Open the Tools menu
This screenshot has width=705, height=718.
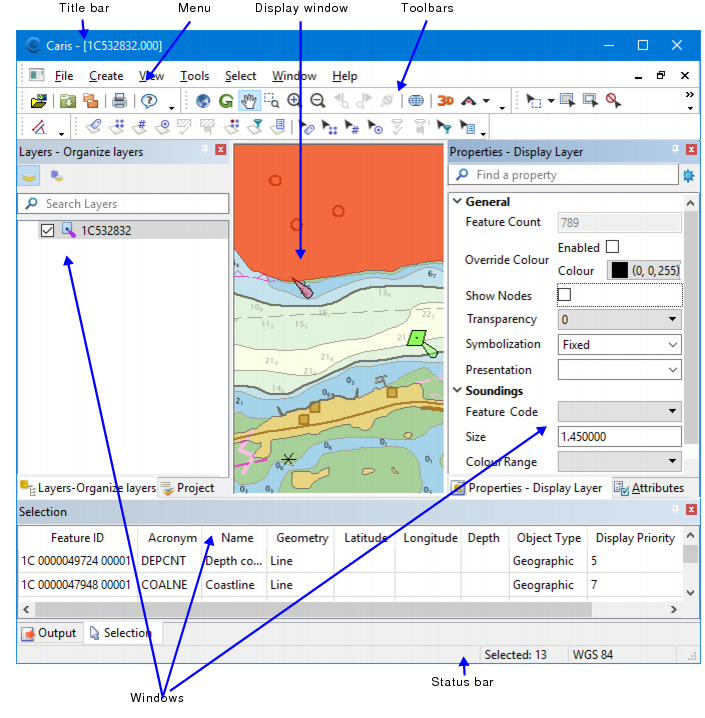[194, 76]
